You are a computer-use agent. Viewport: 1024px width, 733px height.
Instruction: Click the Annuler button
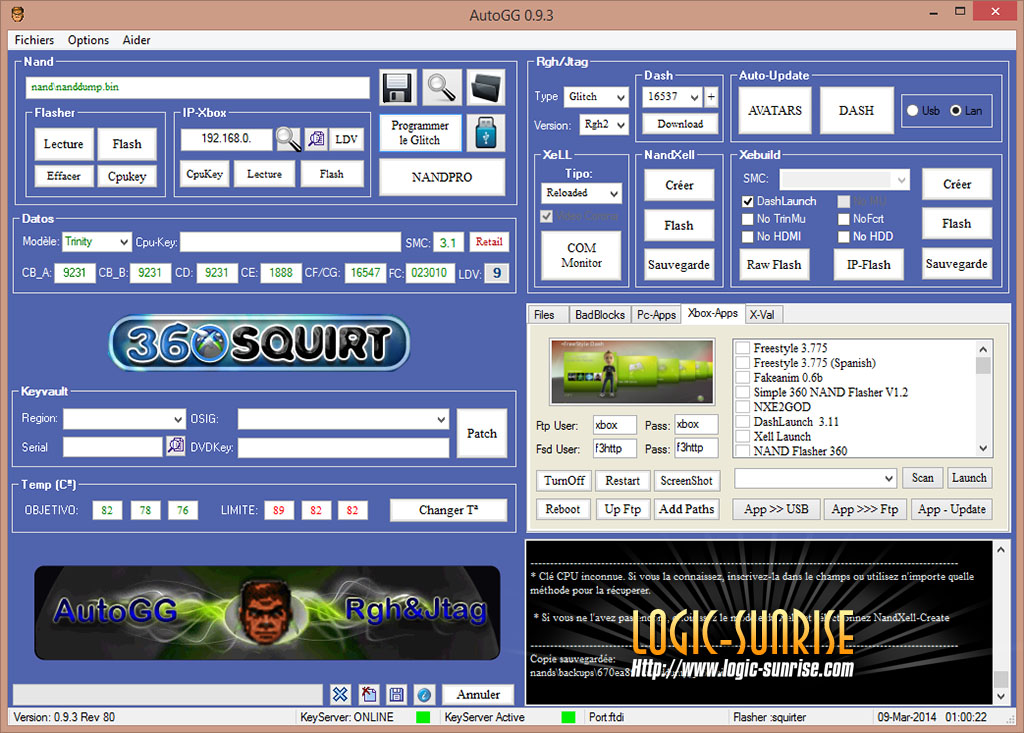(x=479, y=694)
